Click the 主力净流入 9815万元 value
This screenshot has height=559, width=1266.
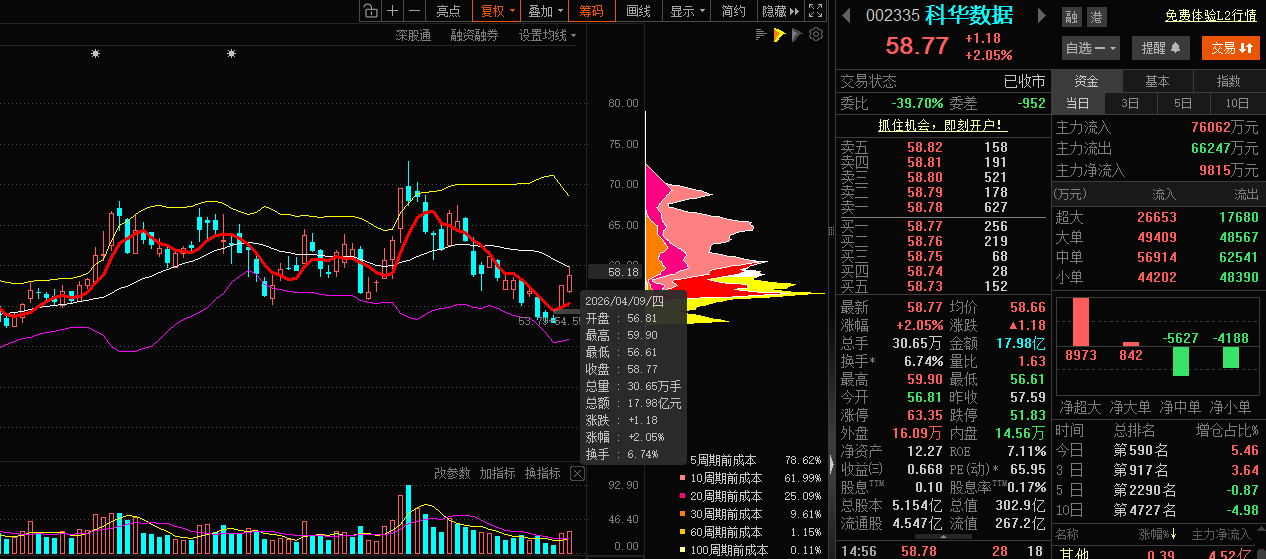pos(1230,170)
